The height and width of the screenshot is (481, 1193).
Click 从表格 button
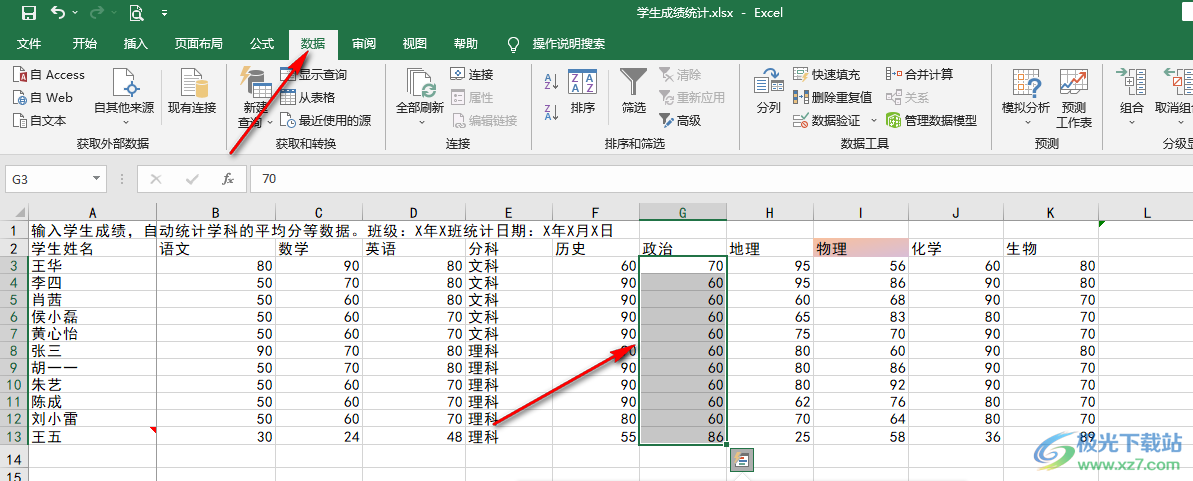(x=307, y=97)
